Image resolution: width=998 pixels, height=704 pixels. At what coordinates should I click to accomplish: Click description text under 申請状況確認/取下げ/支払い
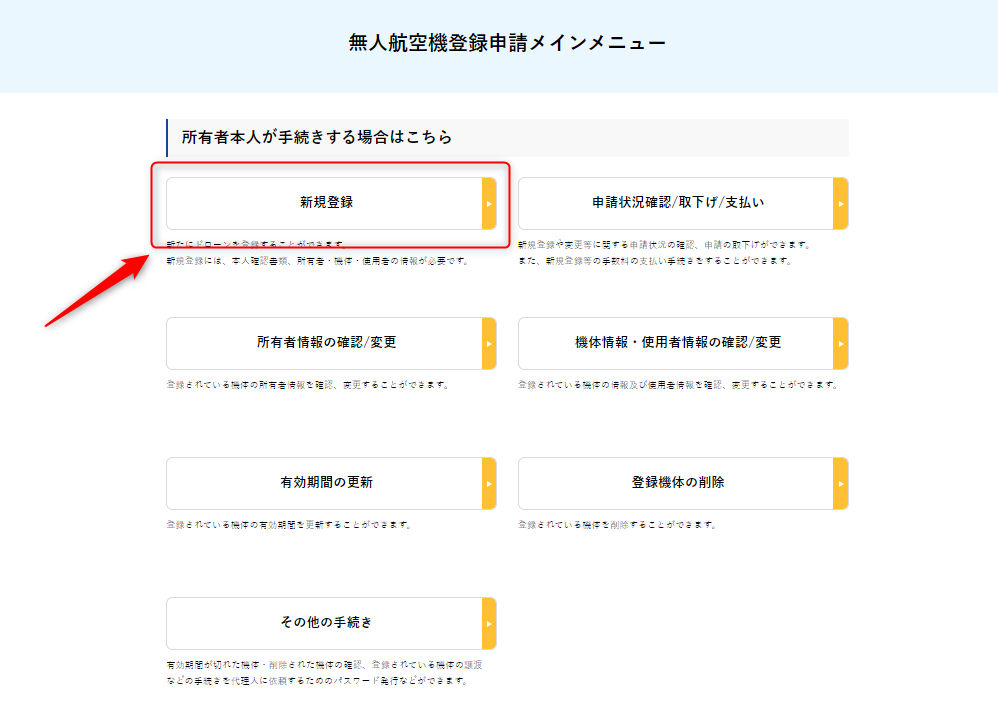point(664,253)
